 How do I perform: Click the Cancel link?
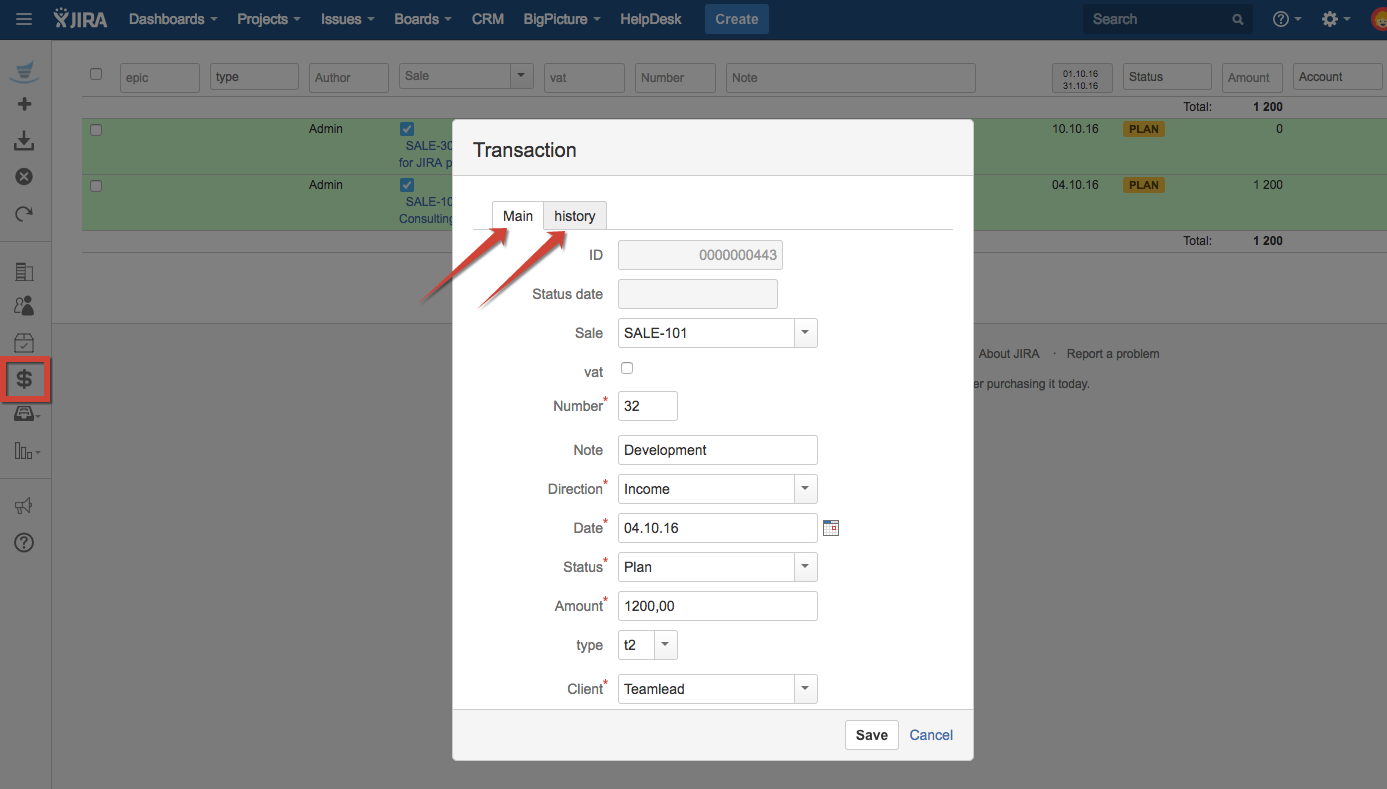pyautogui.click(x=931, y=735)
